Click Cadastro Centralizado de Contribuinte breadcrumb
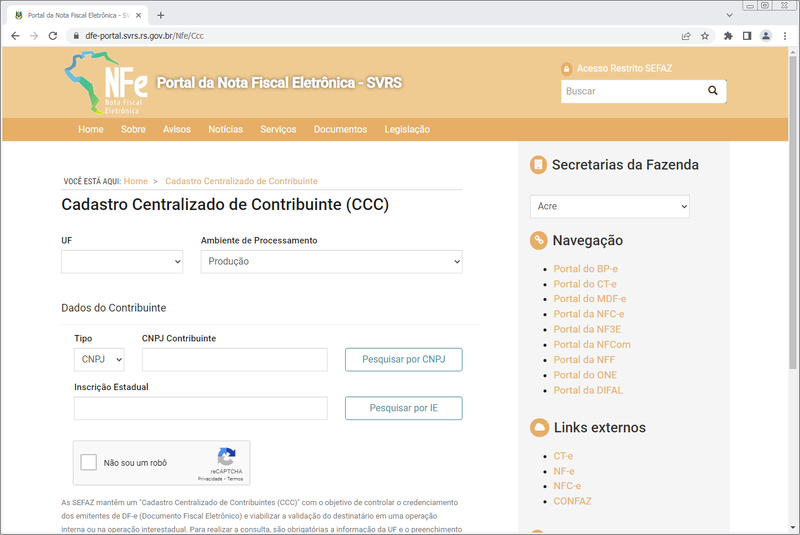The image size is (800, 535). tap(241, 181)
